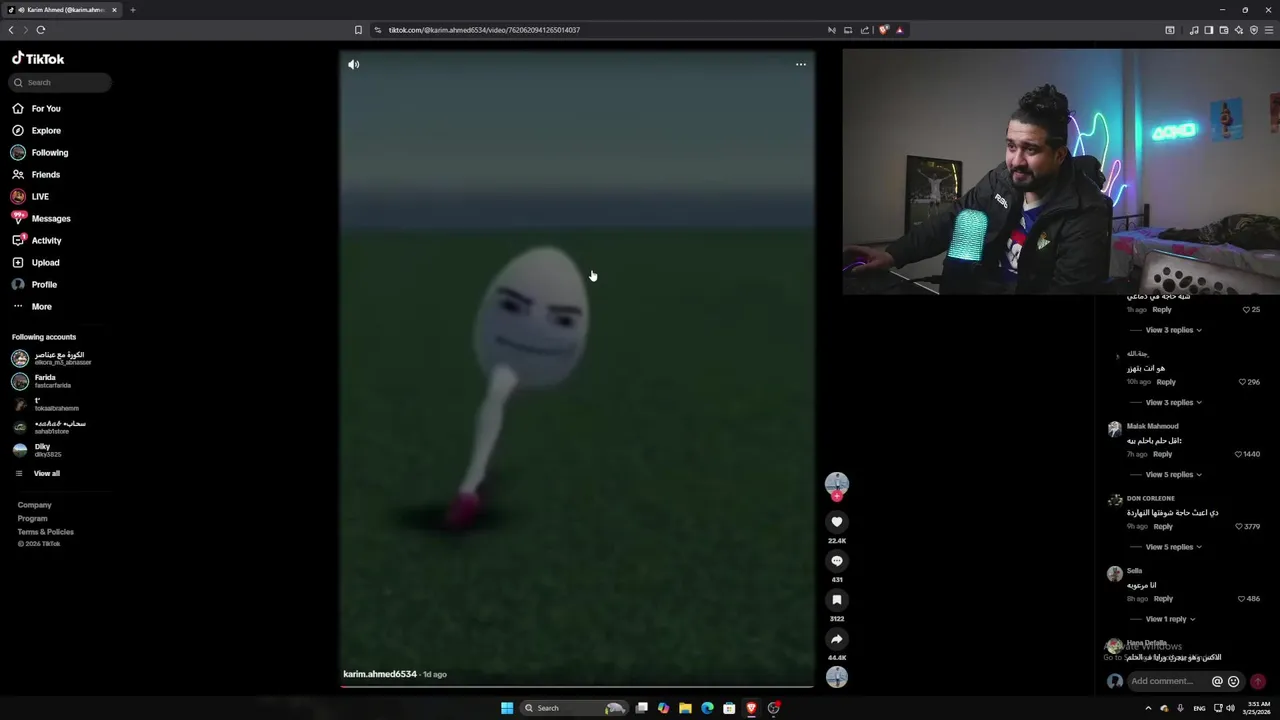Click the video progress bar
Screen dimensions: 1280x720
coord(577,687)
